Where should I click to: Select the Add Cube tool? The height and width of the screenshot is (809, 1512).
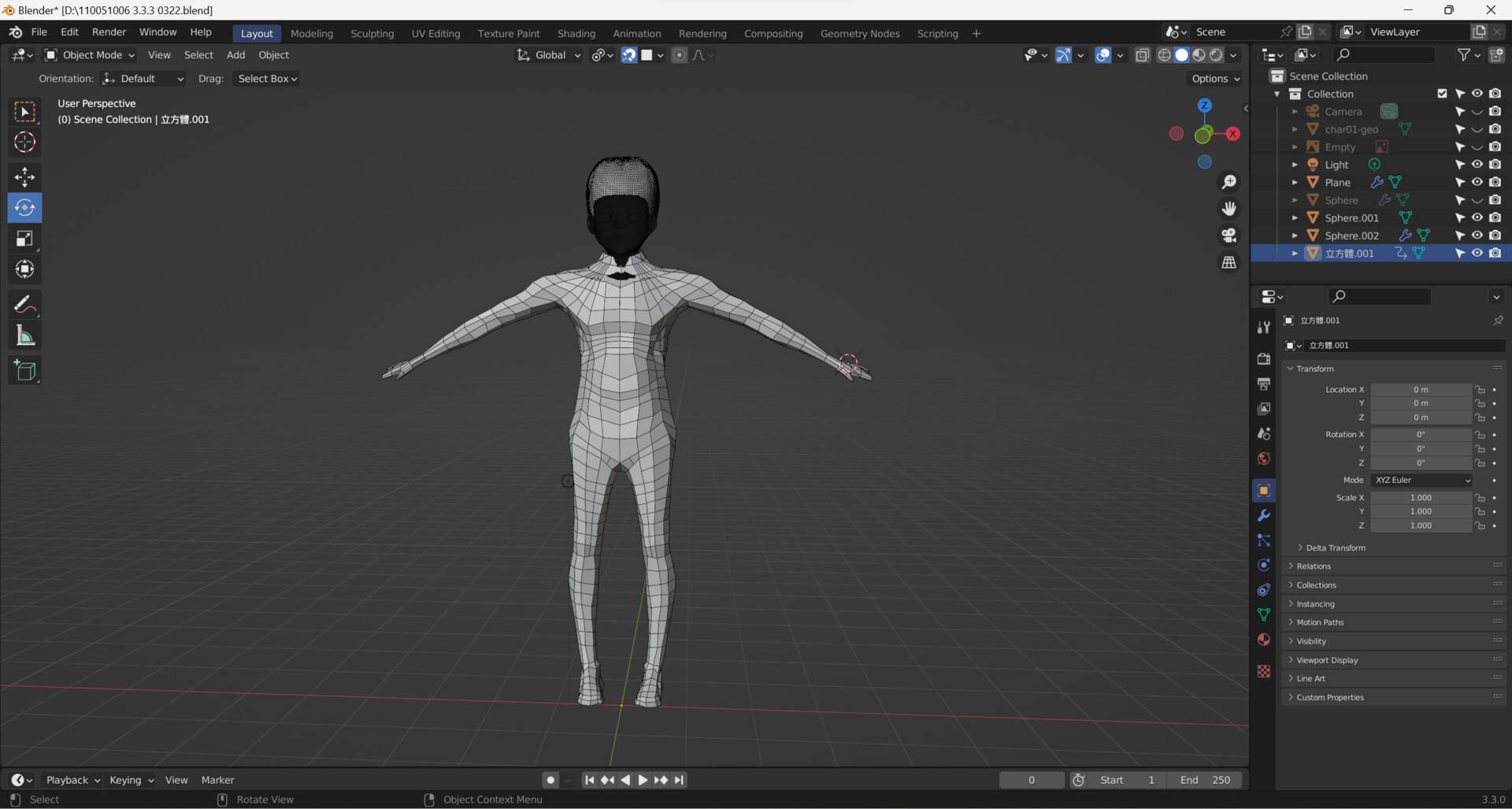tap(24, 370)
